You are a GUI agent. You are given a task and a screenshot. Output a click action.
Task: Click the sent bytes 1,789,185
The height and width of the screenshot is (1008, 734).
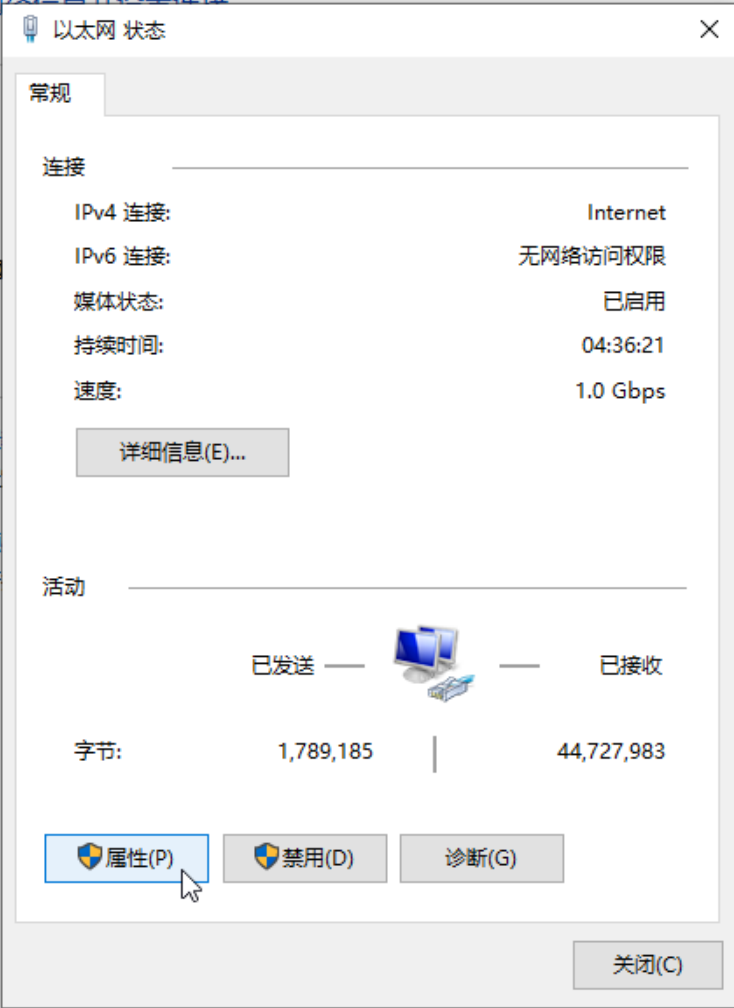pos(325,752)
